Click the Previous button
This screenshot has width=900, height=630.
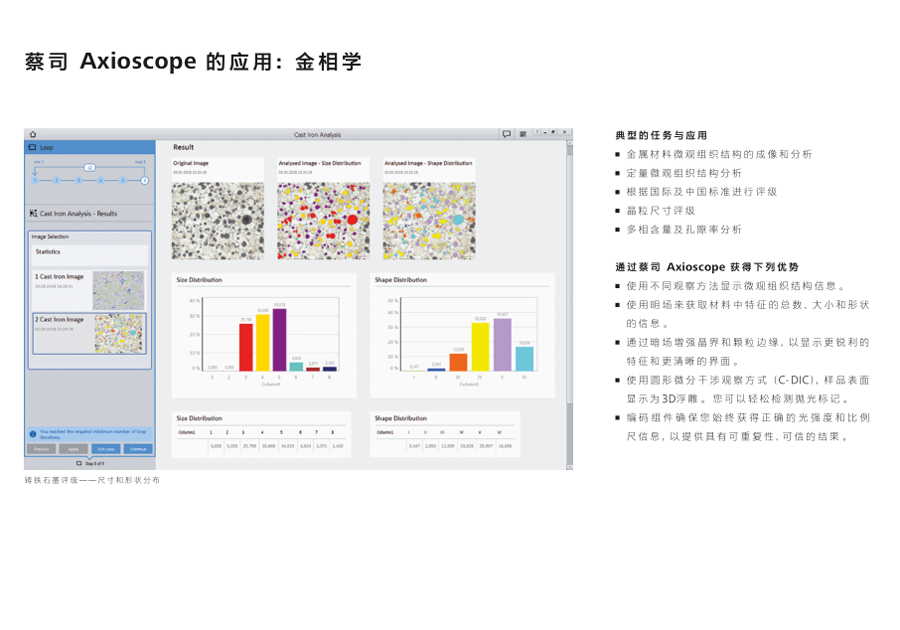41,449
